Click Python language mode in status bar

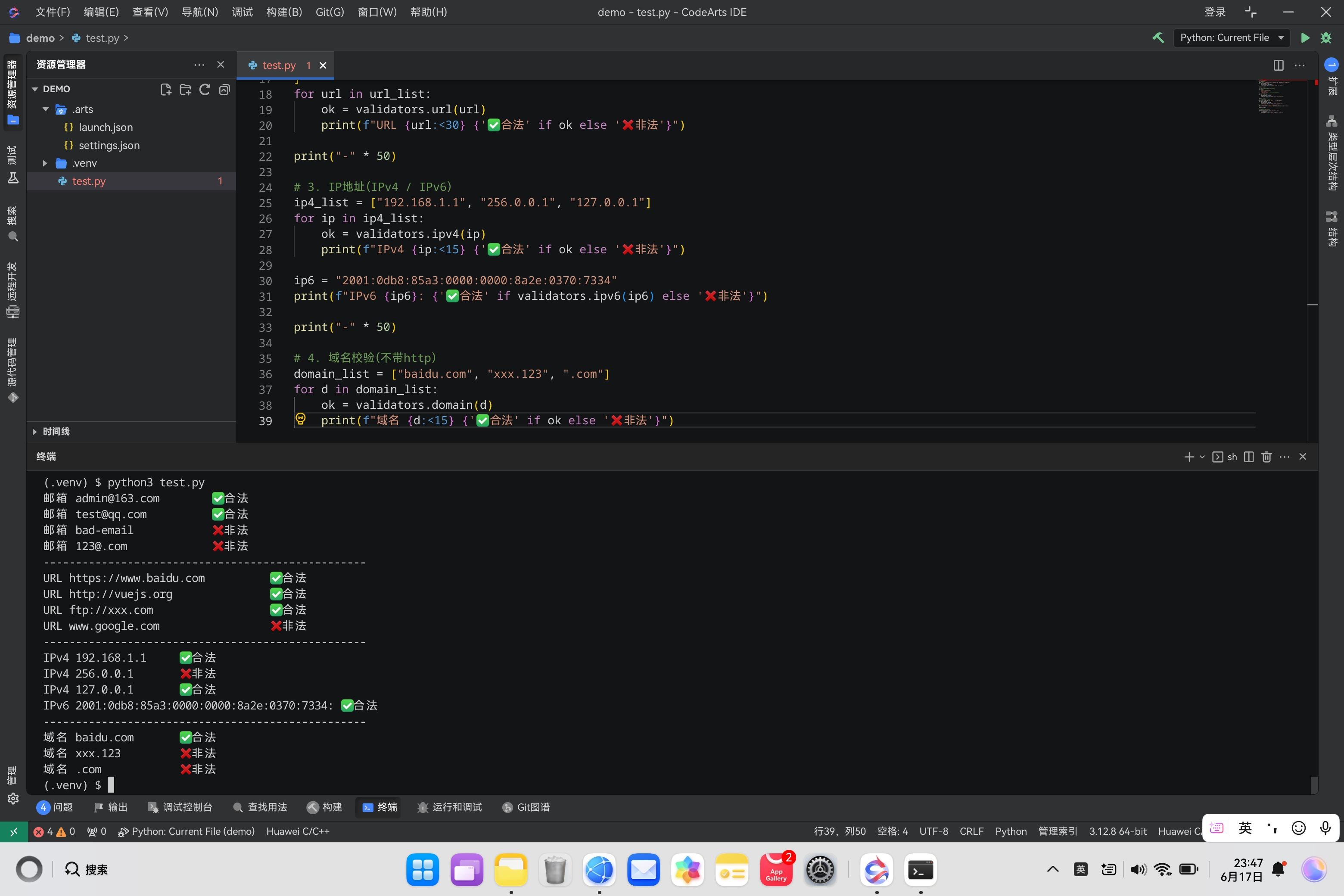pyautogui.click(x=1010, y=831)
